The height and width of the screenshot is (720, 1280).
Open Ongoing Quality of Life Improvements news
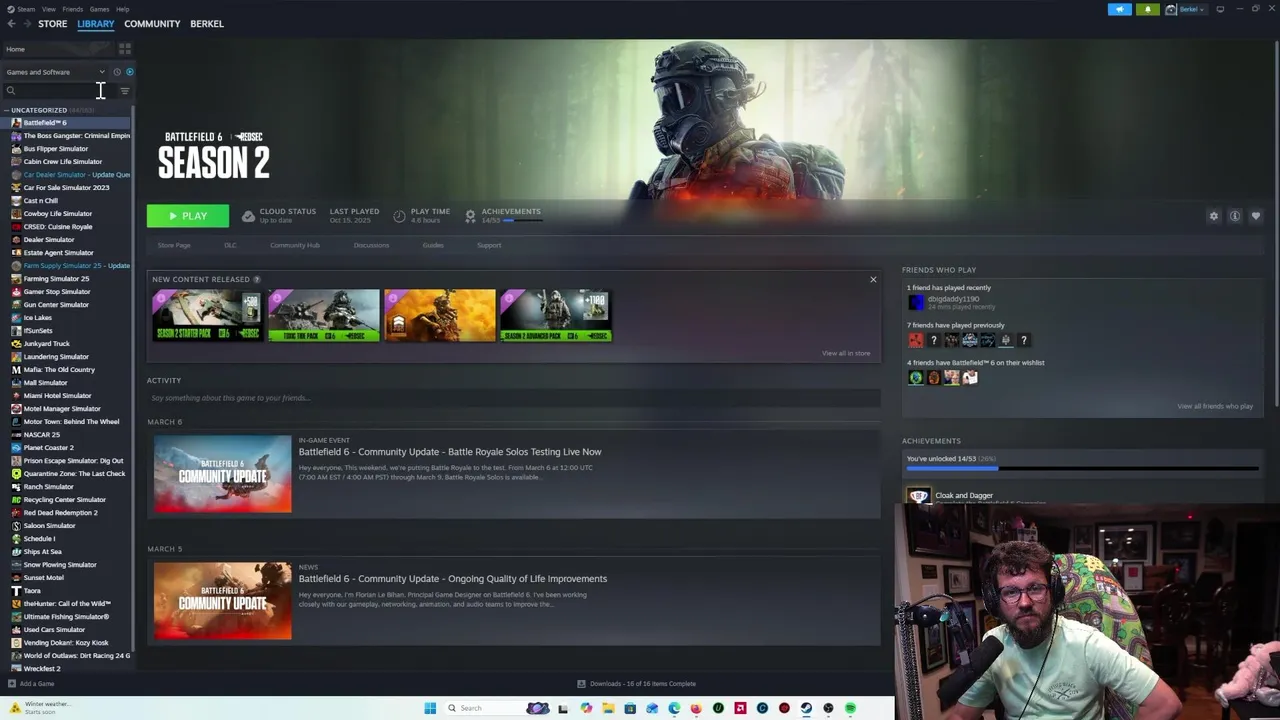pos(453,579)
